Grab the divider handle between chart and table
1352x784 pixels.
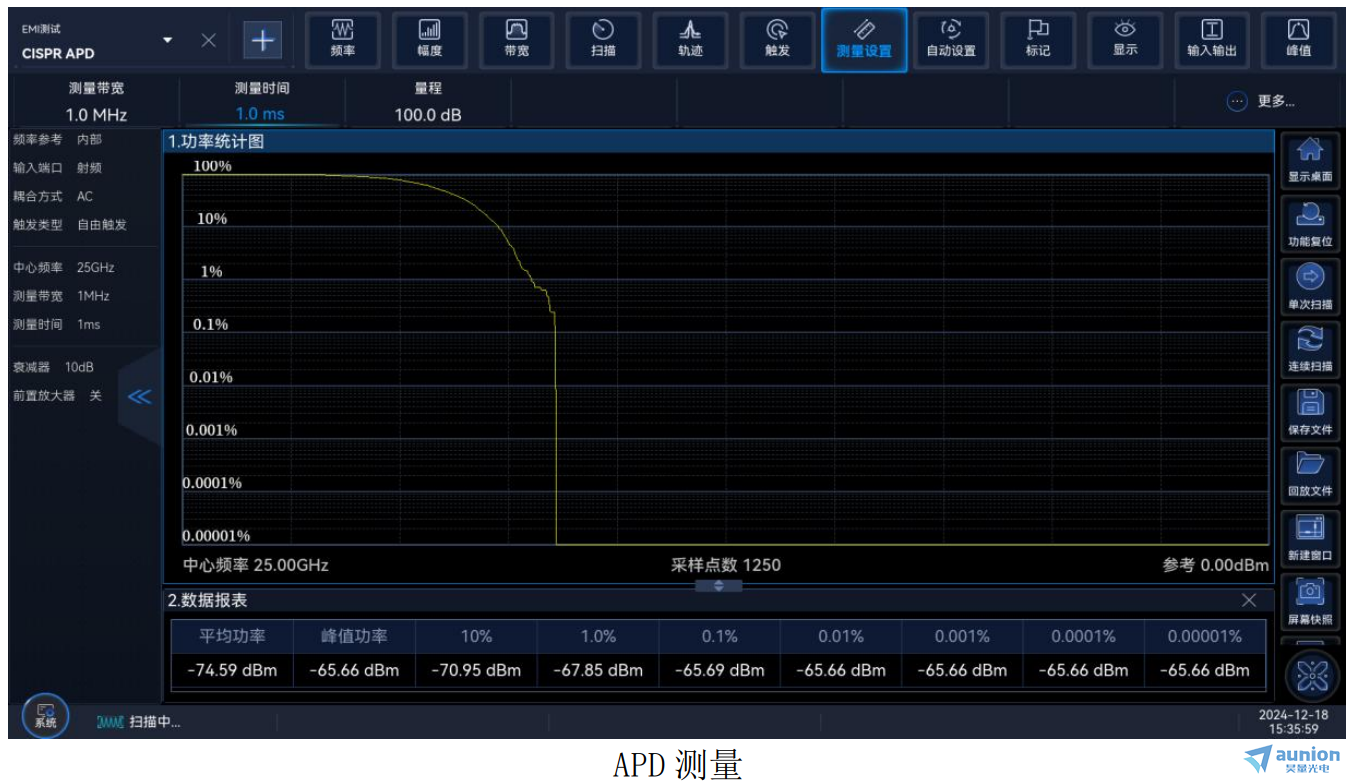tap(718, 586)
